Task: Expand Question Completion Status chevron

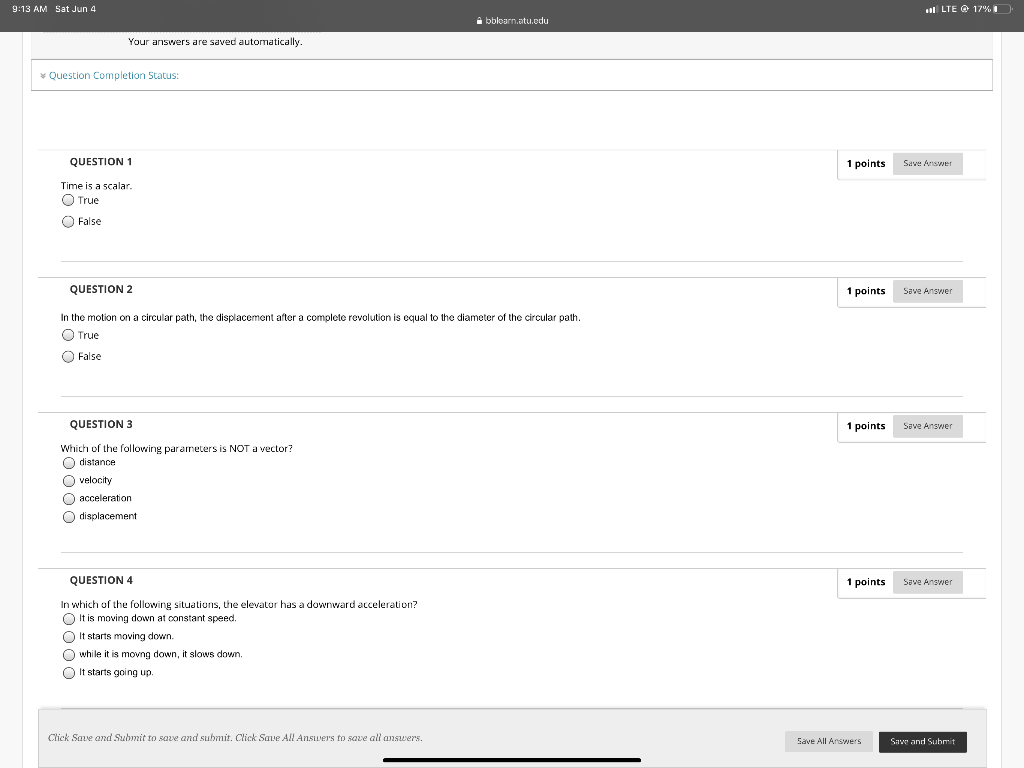Action: [43, 76]
